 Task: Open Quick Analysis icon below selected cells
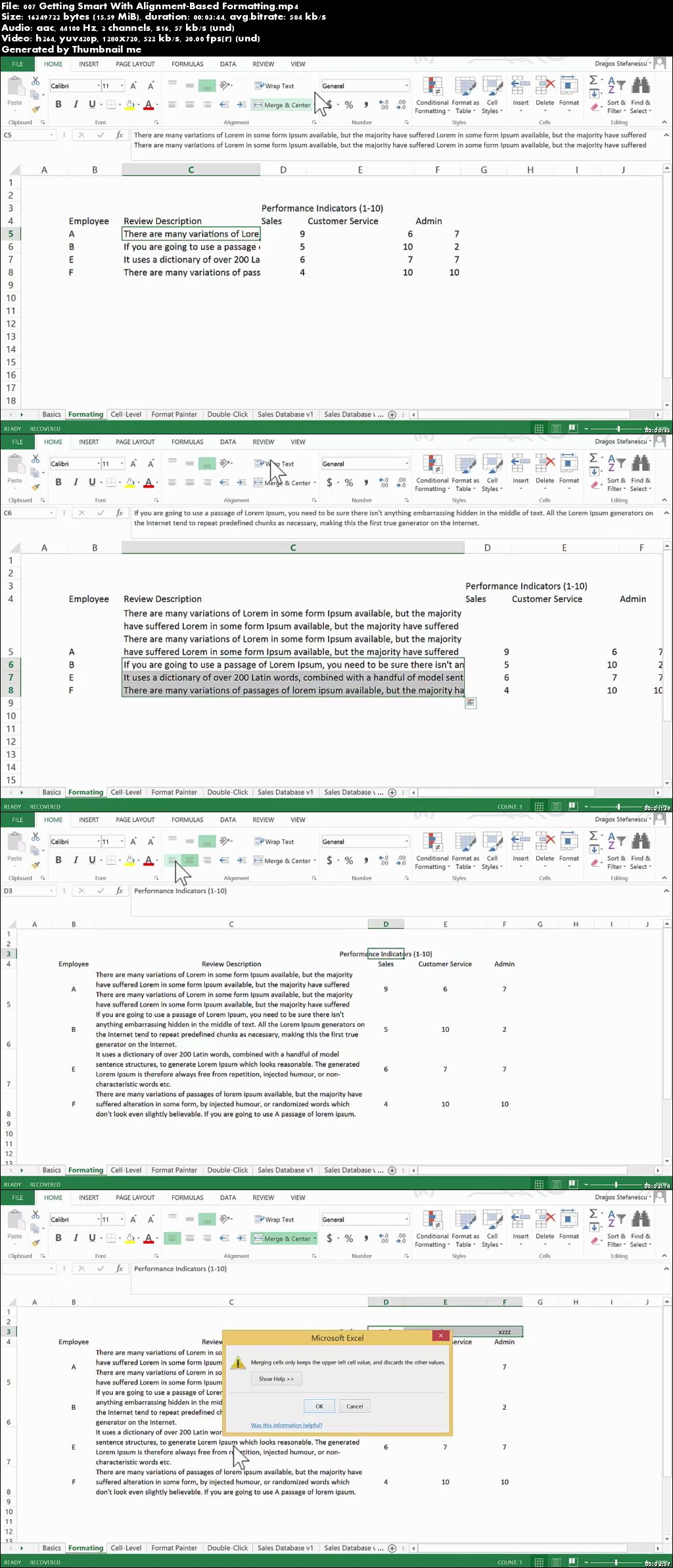pos(471,703)
